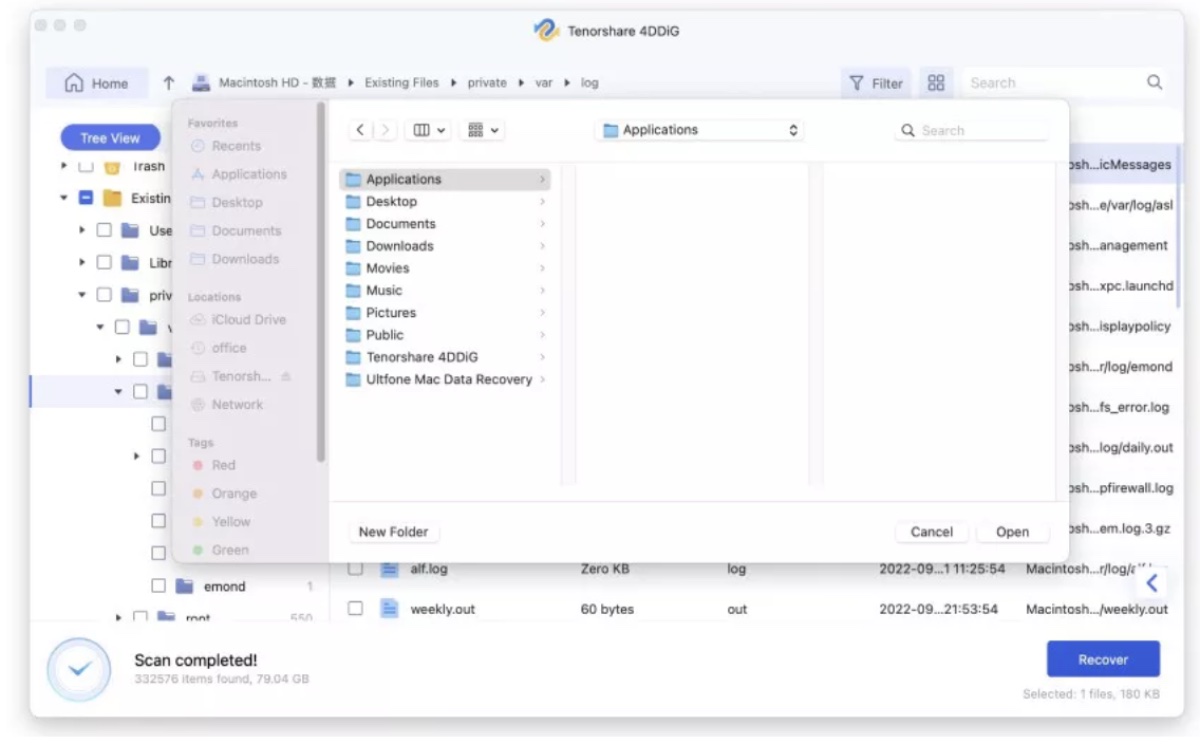Select the Desktop folder in list
1200x744 pixels.
(445, 201)
